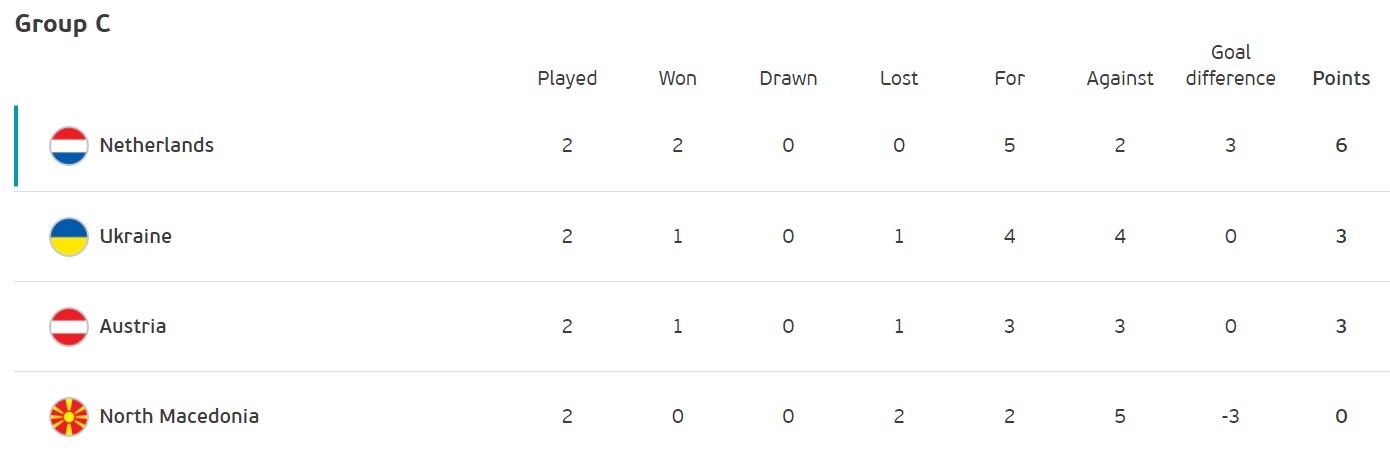Click the Played column header
This screenshot has height=469, width=1390.
567,79
